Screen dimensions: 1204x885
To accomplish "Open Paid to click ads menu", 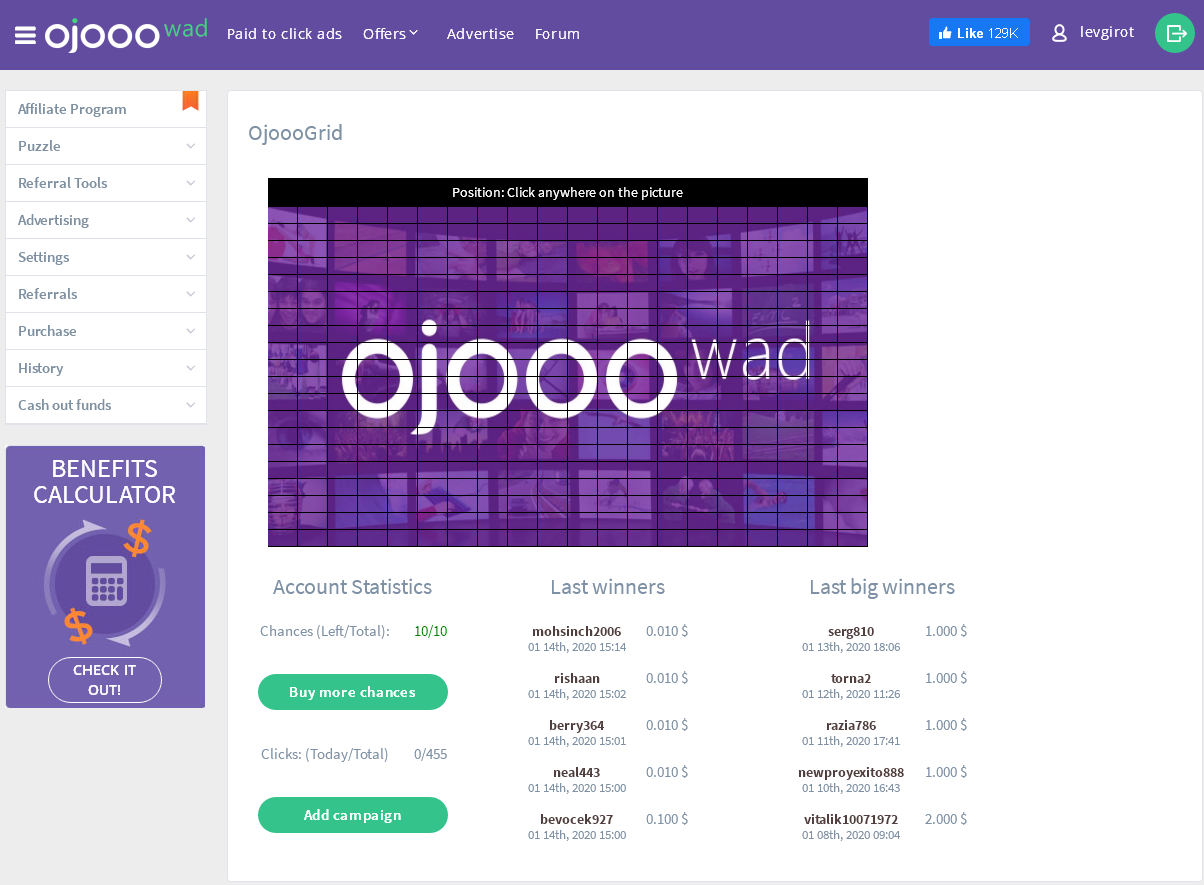I will (x=284, y=34).
